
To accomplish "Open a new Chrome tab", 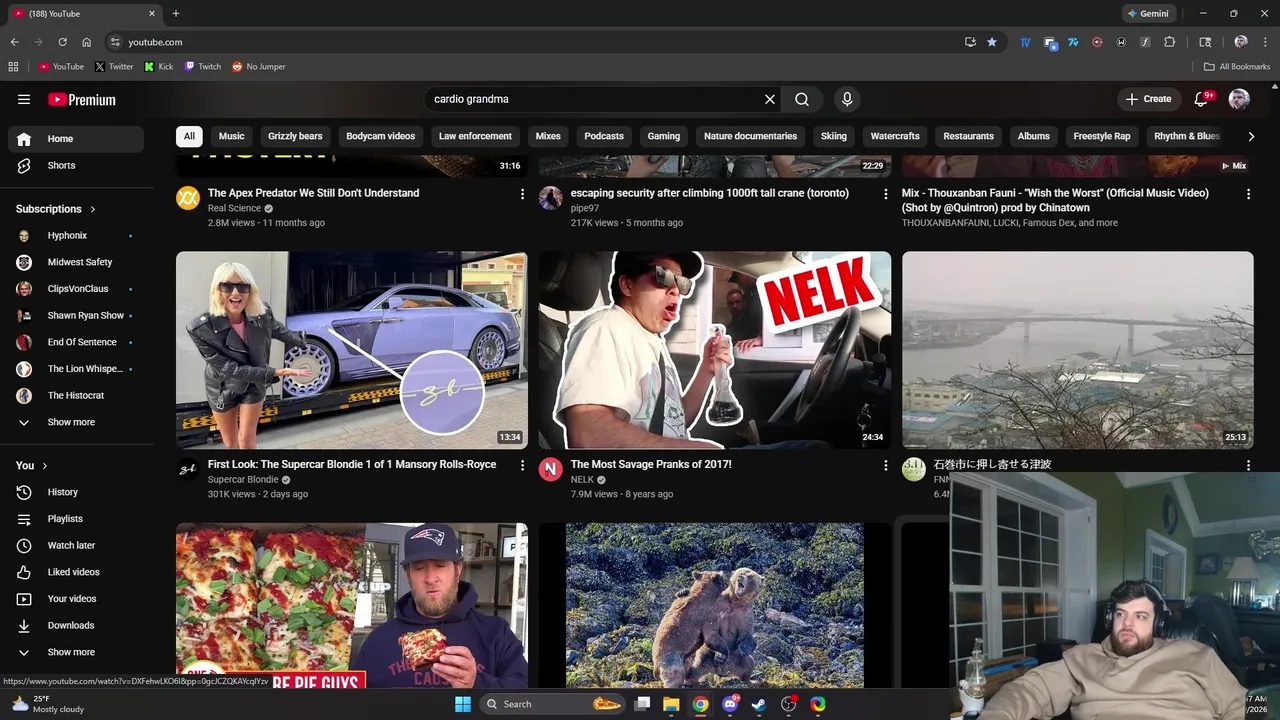I will (x=176, y=14).
